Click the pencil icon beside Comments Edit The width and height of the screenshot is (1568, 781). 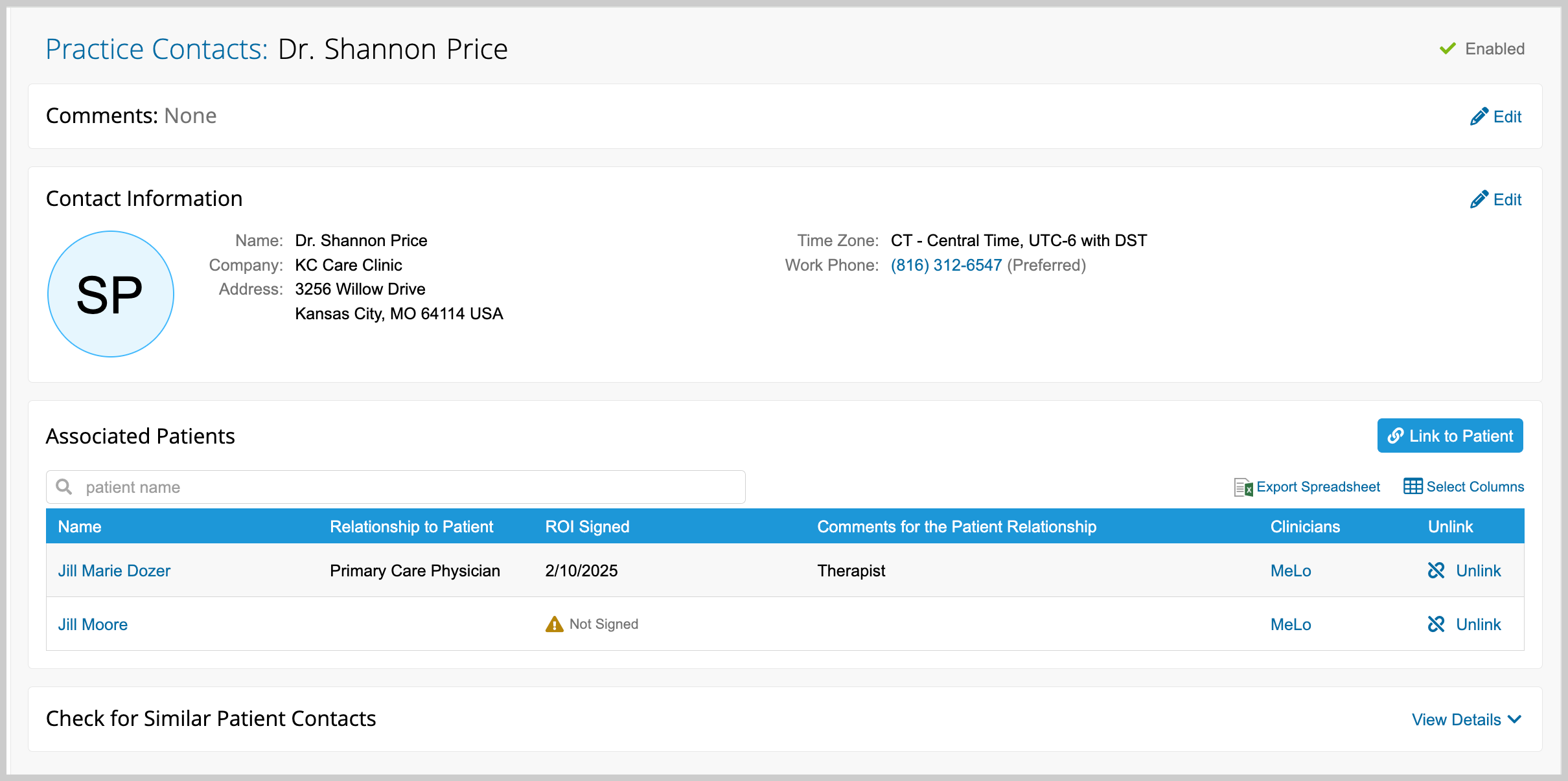[x=1479, y=117]
